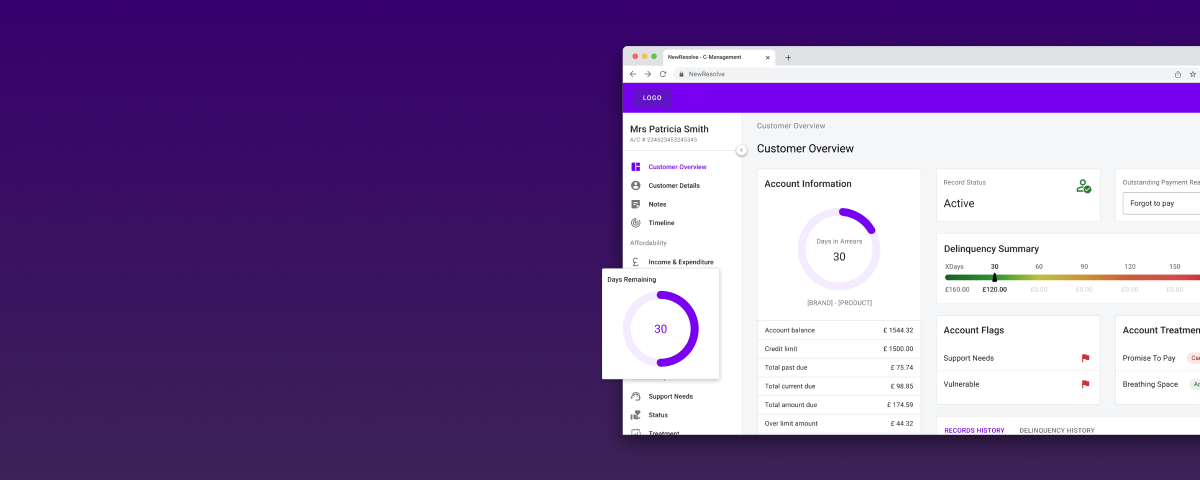This screenshot has height=480, width=1200.
Task: Click the LOGO button in header
Action: pyautogui.click(x=652, y=98)
